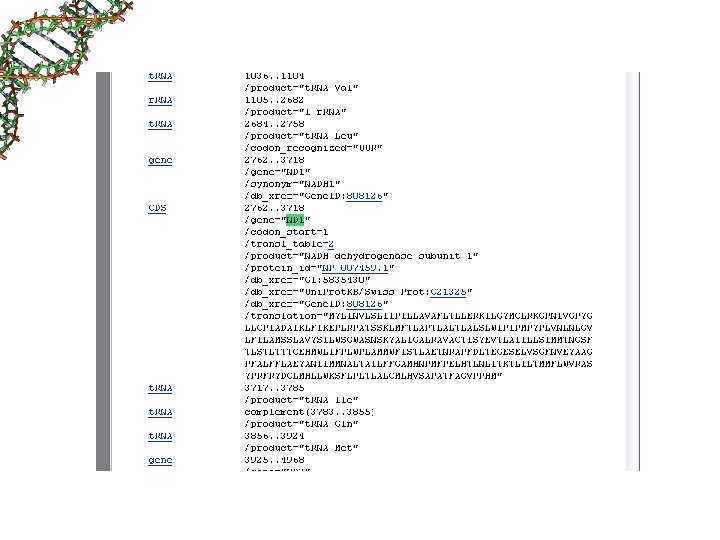720x540 pixels.
Task: Open the protein_id NP_007159.1 link
Action: [x=354, y=268]
